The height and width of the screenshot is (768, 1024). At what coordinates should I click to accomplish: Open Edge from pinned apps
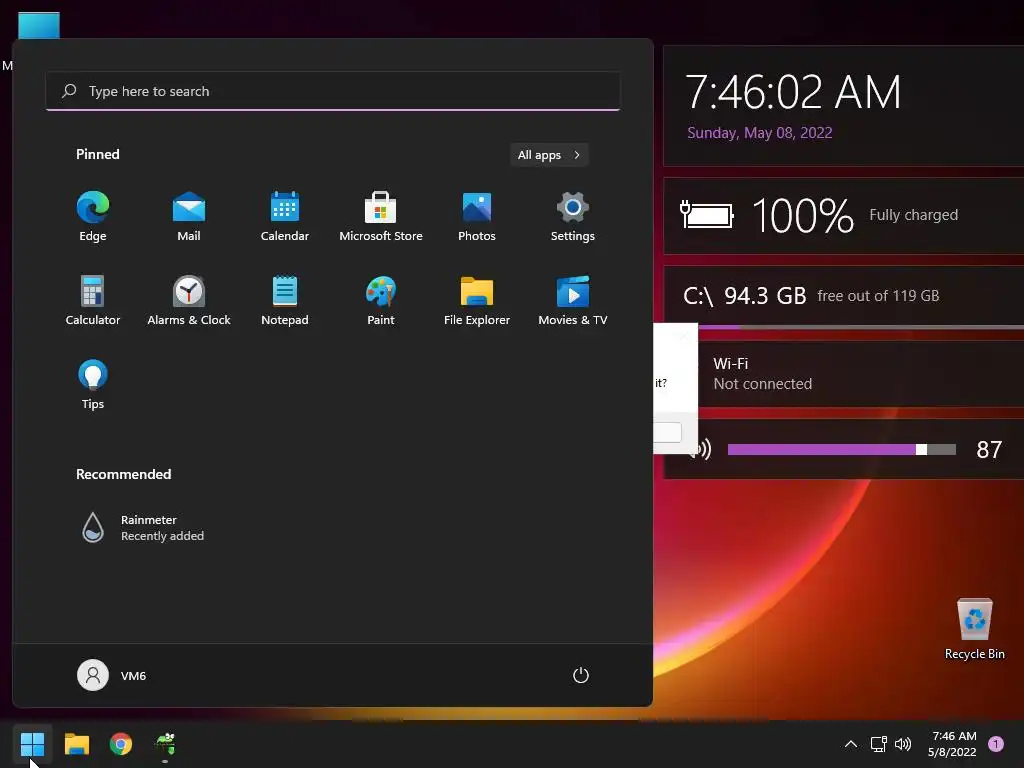coord(93,216)
